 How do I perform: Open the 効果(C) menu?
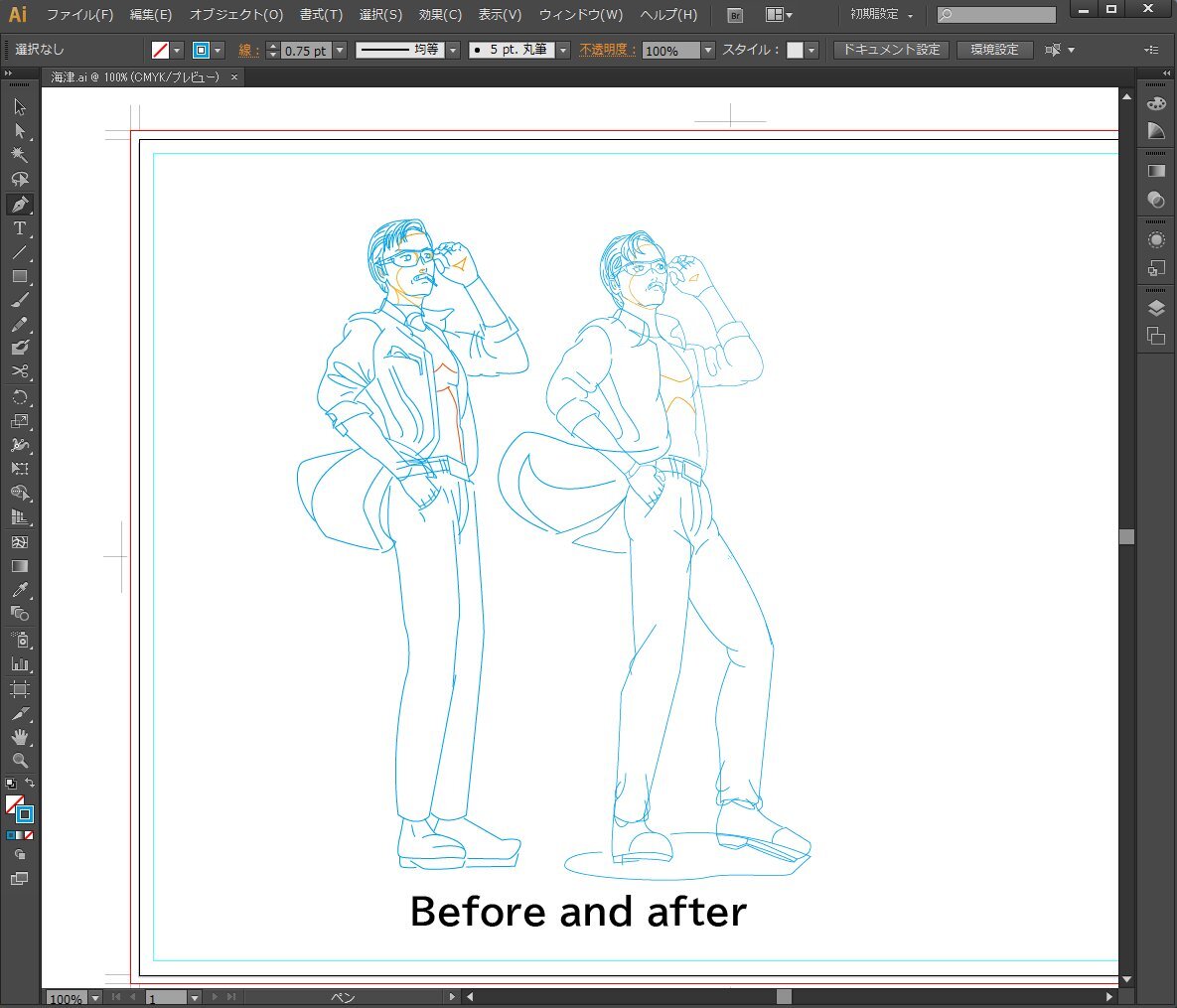(440, 14)
